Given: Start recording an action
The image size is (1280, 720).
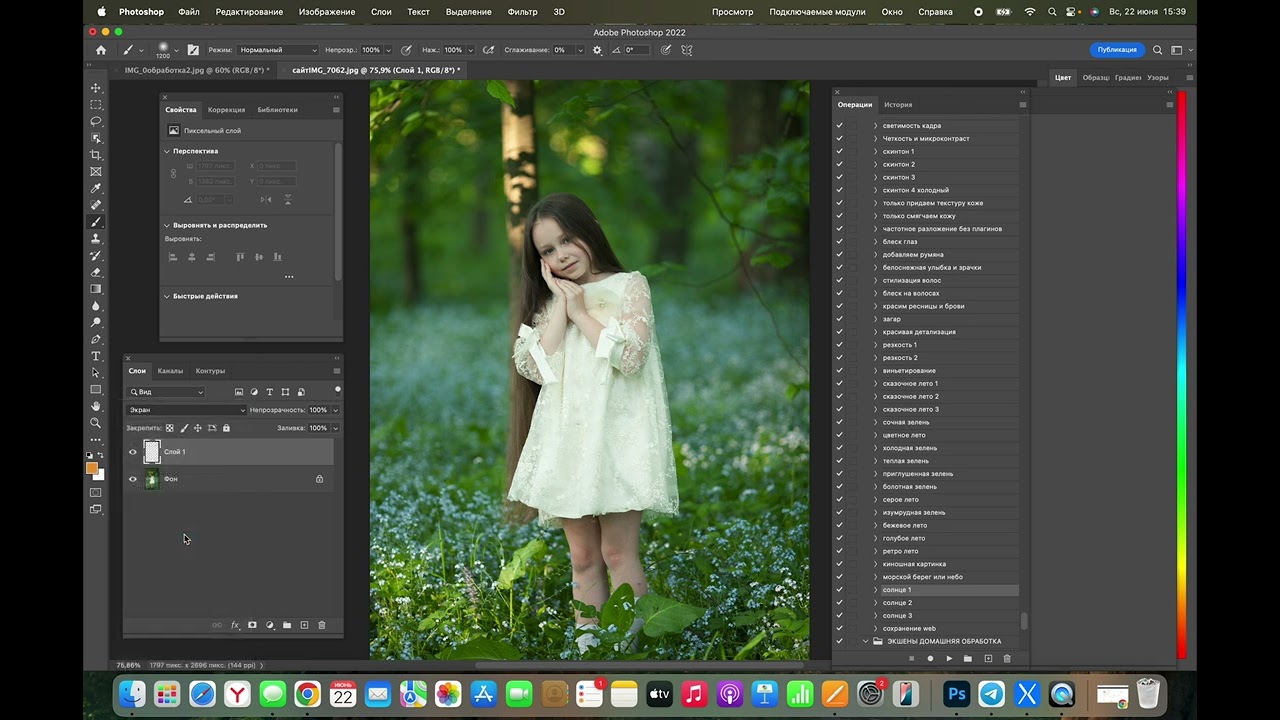Looking at the screenshot, I should [x=930, y=658].
